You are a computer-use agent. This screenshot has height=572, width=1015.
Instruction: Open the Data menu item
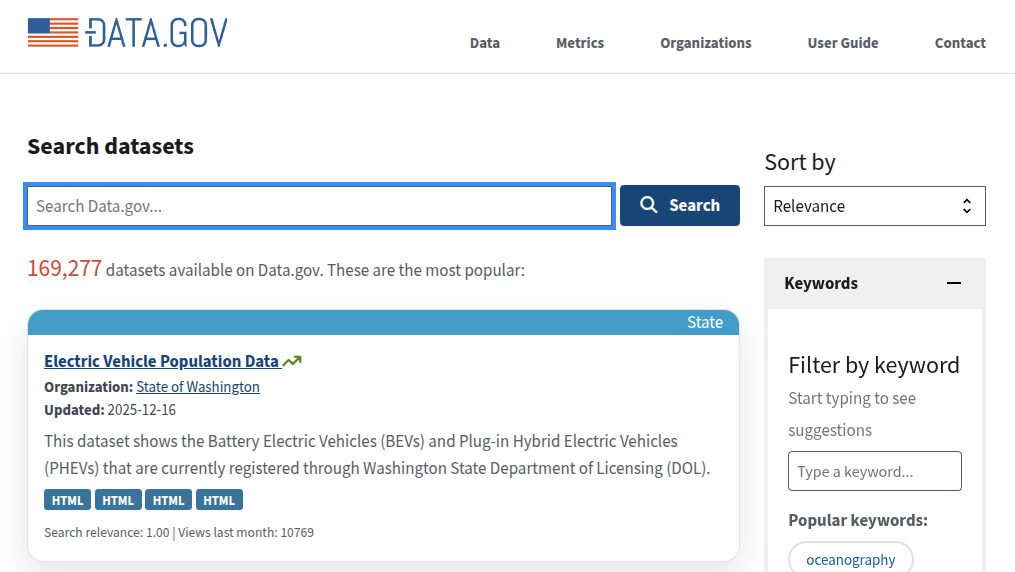coord(485,43)
